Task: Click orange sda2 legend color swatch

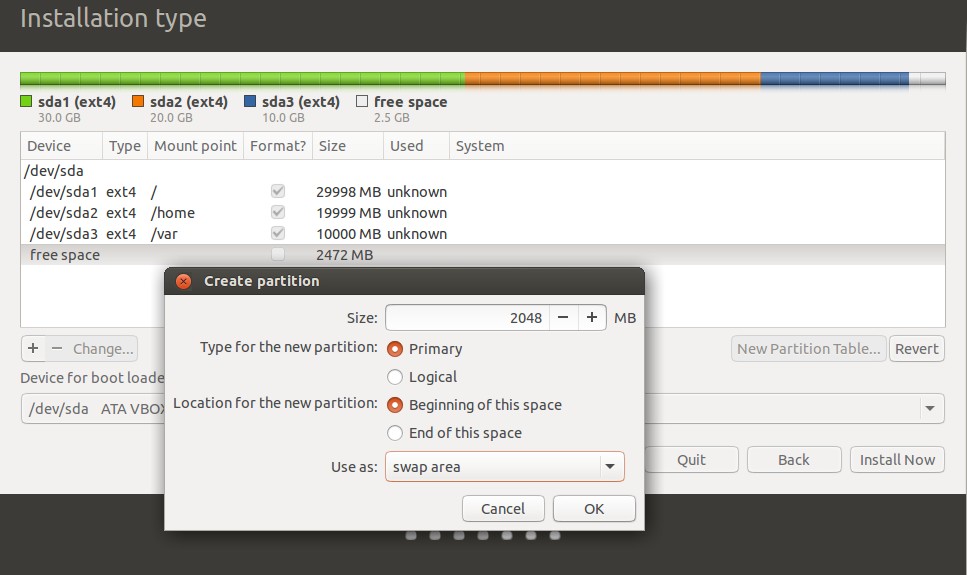Action: point(138,101)
